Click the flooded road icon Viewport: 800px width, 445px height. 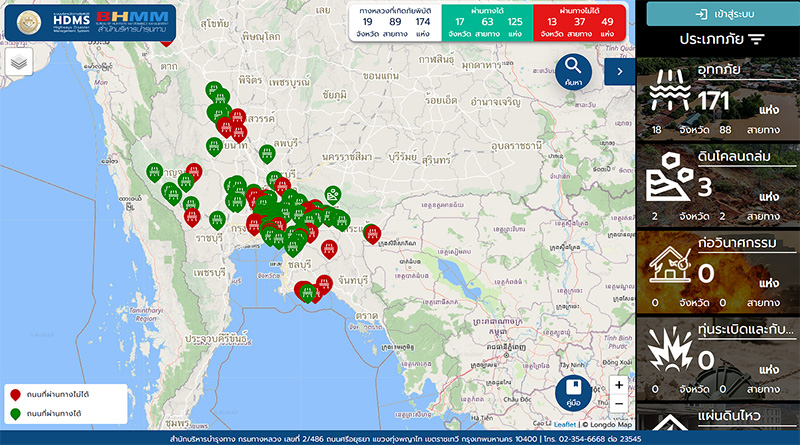[x=669, y=90]
